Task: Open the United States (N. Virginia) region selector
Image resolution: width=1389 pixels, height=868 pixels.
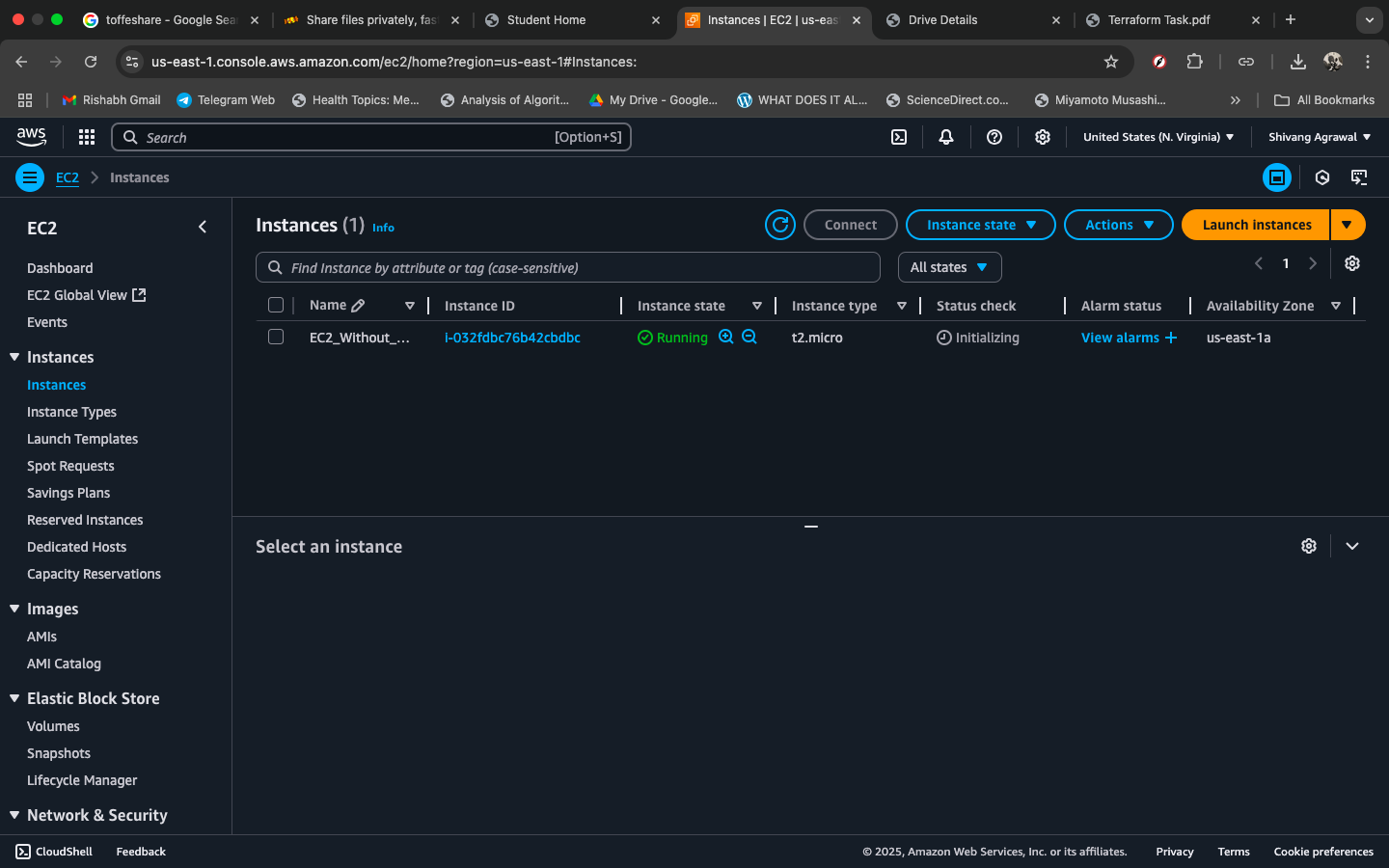Action: [x=1157, y=137]
